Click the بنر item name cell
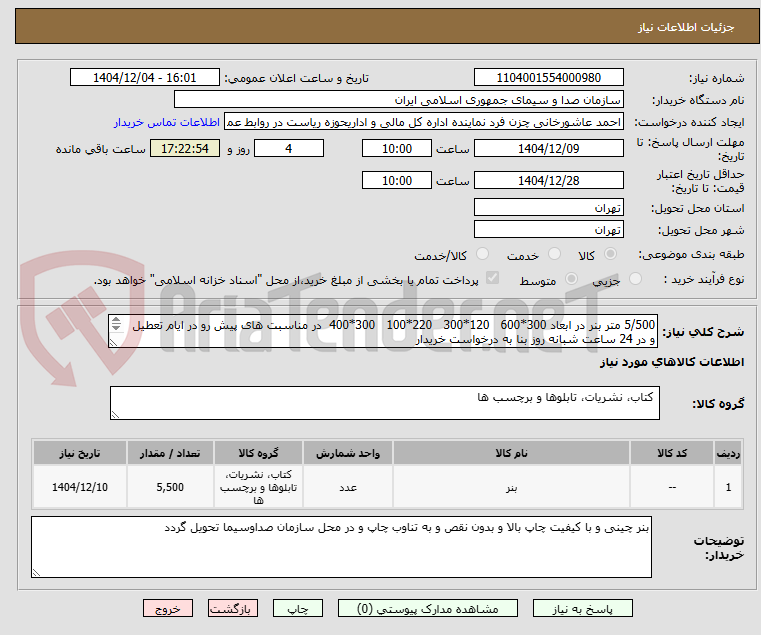This screenshot has height=635, width=761. [511, 487]
